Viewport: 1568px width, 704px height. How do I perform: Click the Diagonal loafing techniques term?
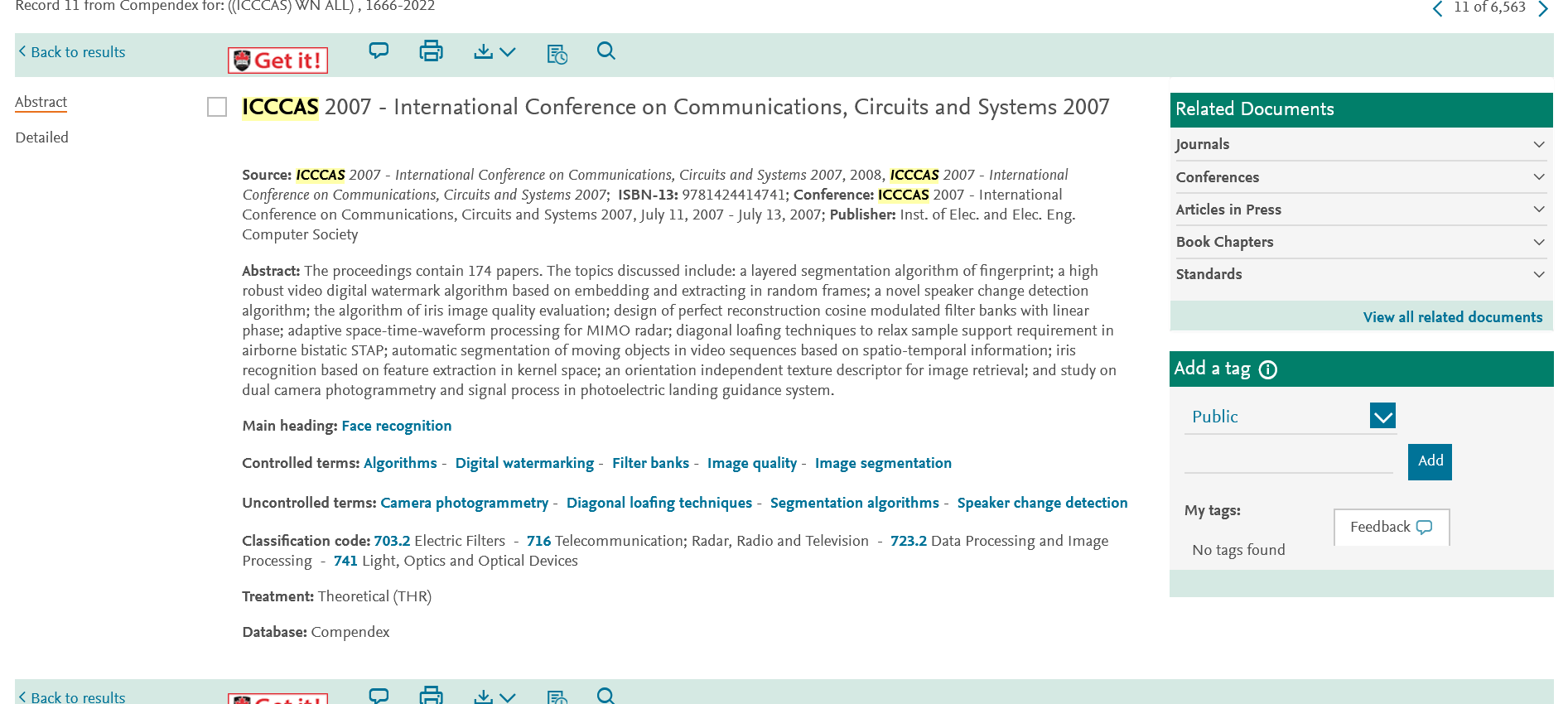pos(659,503)
